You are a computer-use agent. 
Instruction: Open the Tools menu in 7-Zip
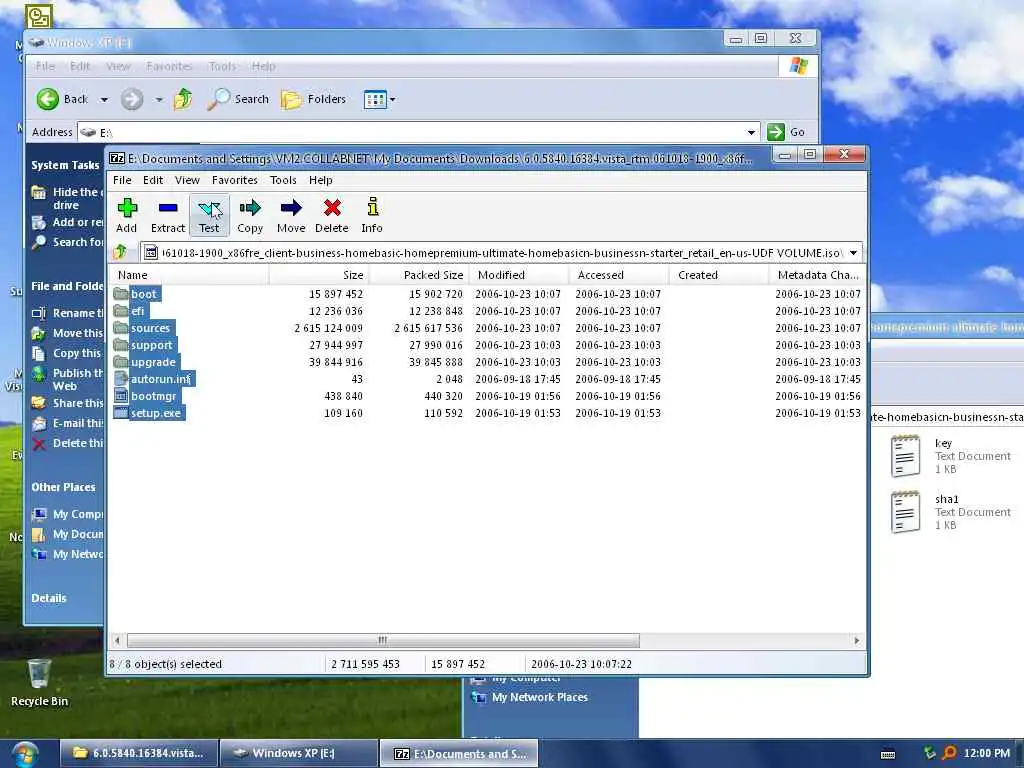[x=283, y=180]
